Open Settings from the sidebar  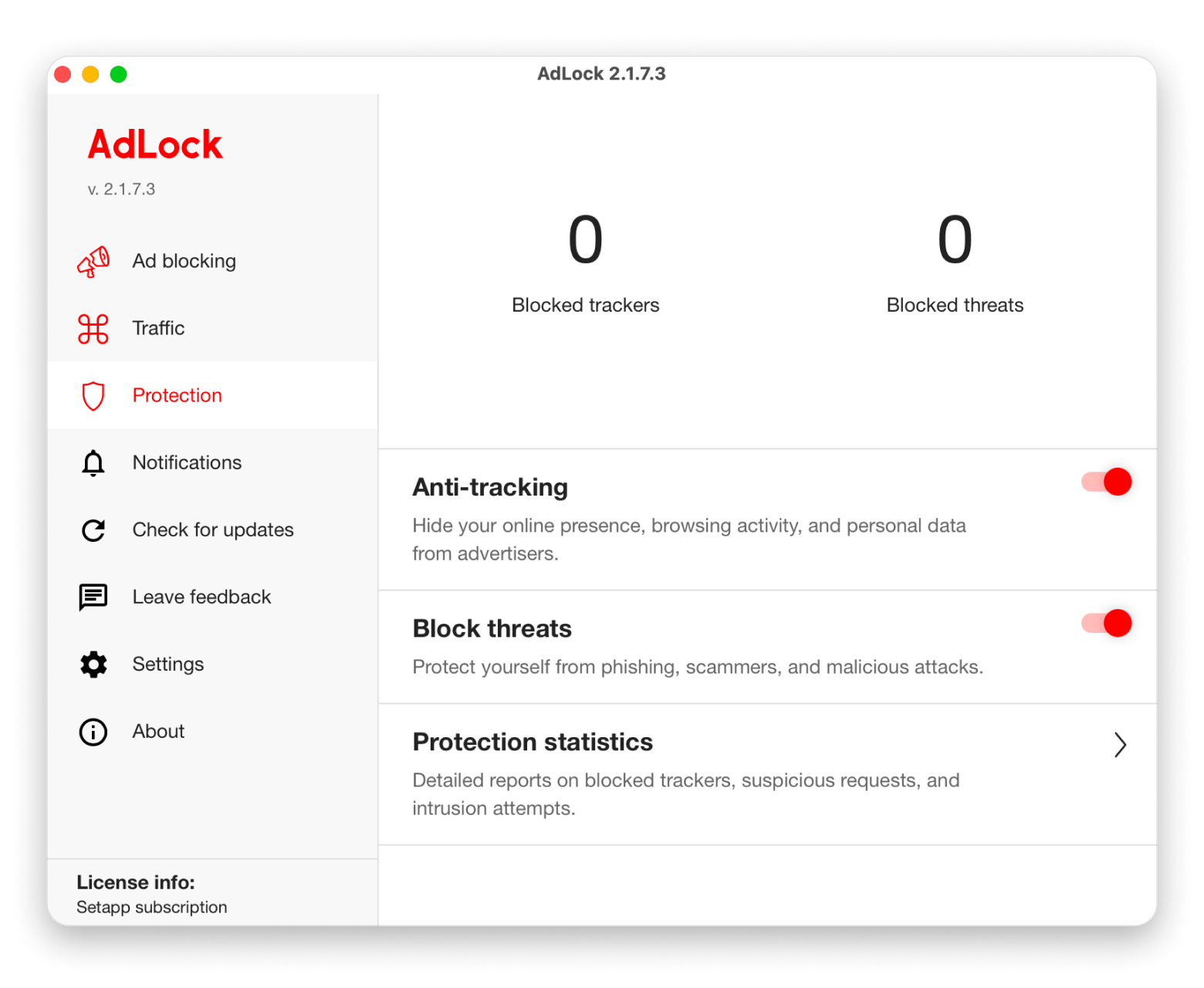[x=212, y=665]
